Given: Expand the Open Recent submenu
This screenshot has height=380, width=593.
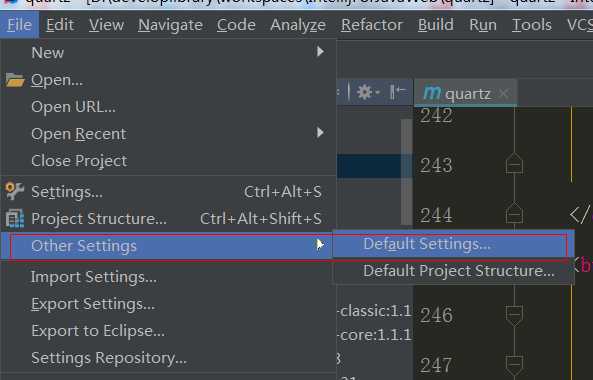Looking at the screenshot, I should (x=320, y=133).
